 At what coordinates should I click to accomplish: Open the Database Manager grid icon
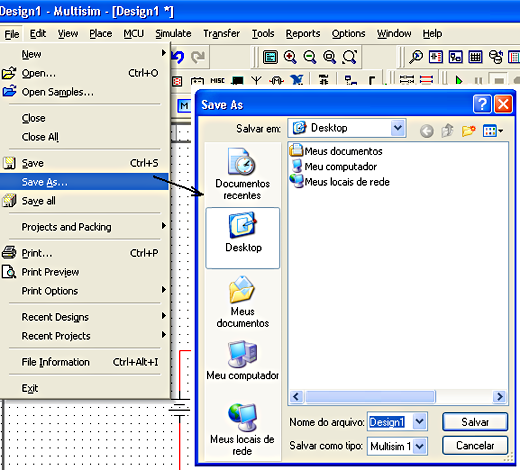point(475,57)
